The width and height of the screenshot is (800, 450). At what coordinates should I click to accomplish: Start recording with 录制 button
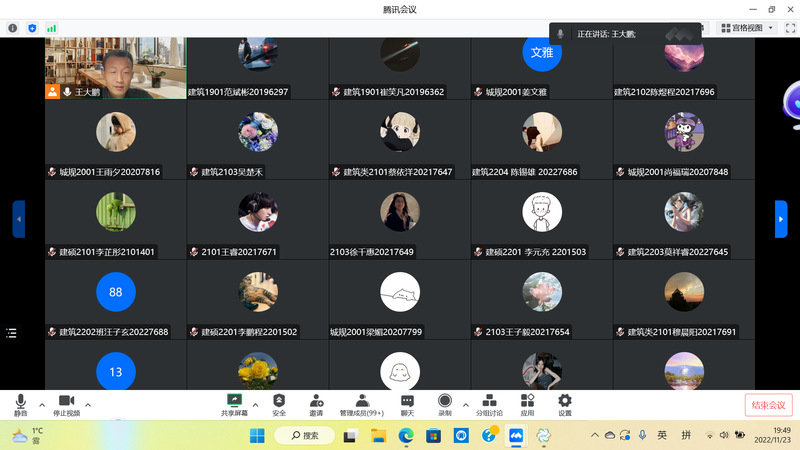pos(445,404)
